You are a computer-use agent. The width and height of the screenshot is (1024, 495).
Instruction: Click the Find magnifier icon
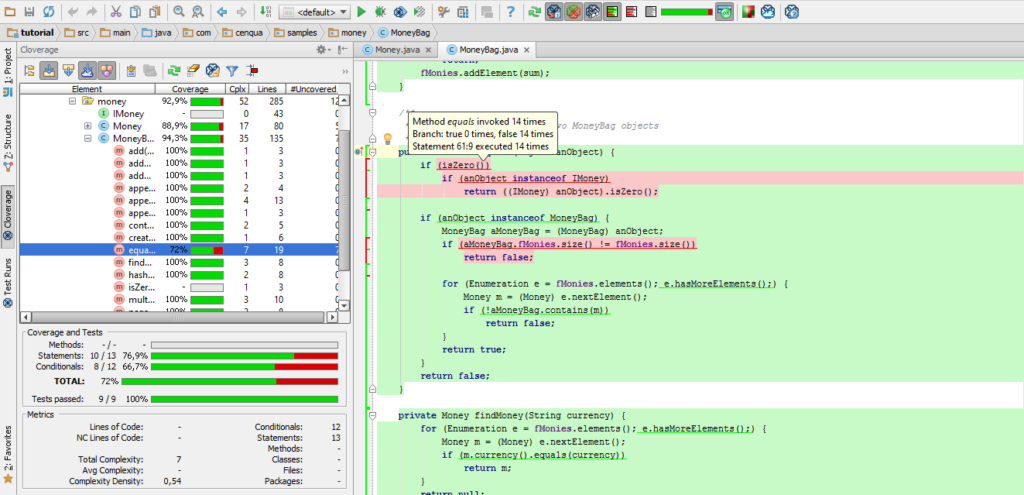178,11
